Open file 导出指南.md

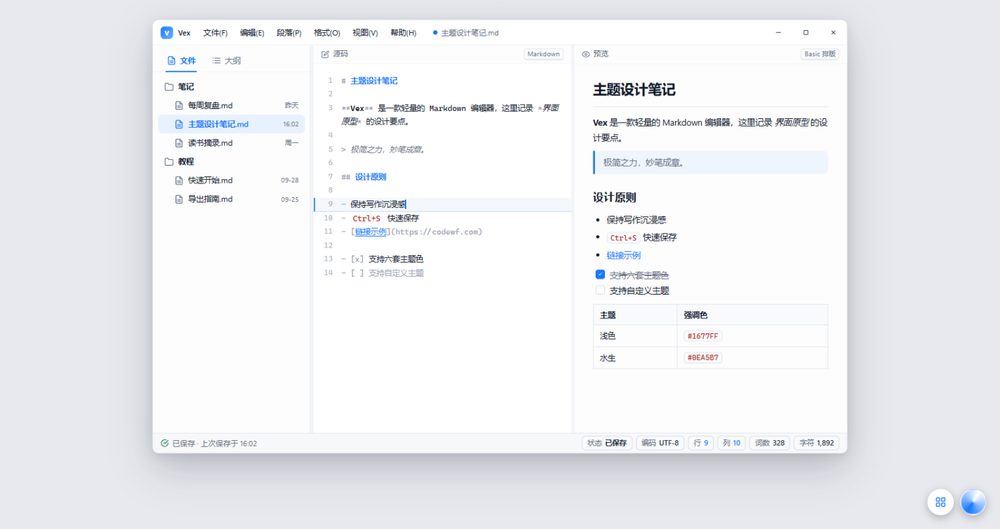[232, 199]
